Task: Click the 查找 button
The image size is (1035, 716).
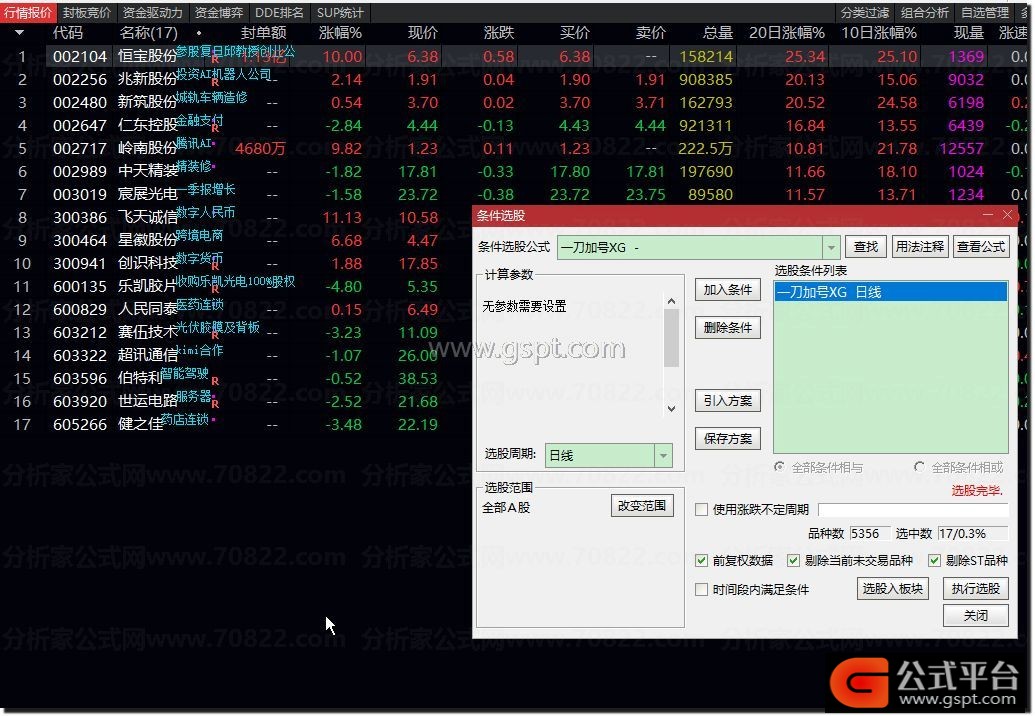Action: coord(865,247)
